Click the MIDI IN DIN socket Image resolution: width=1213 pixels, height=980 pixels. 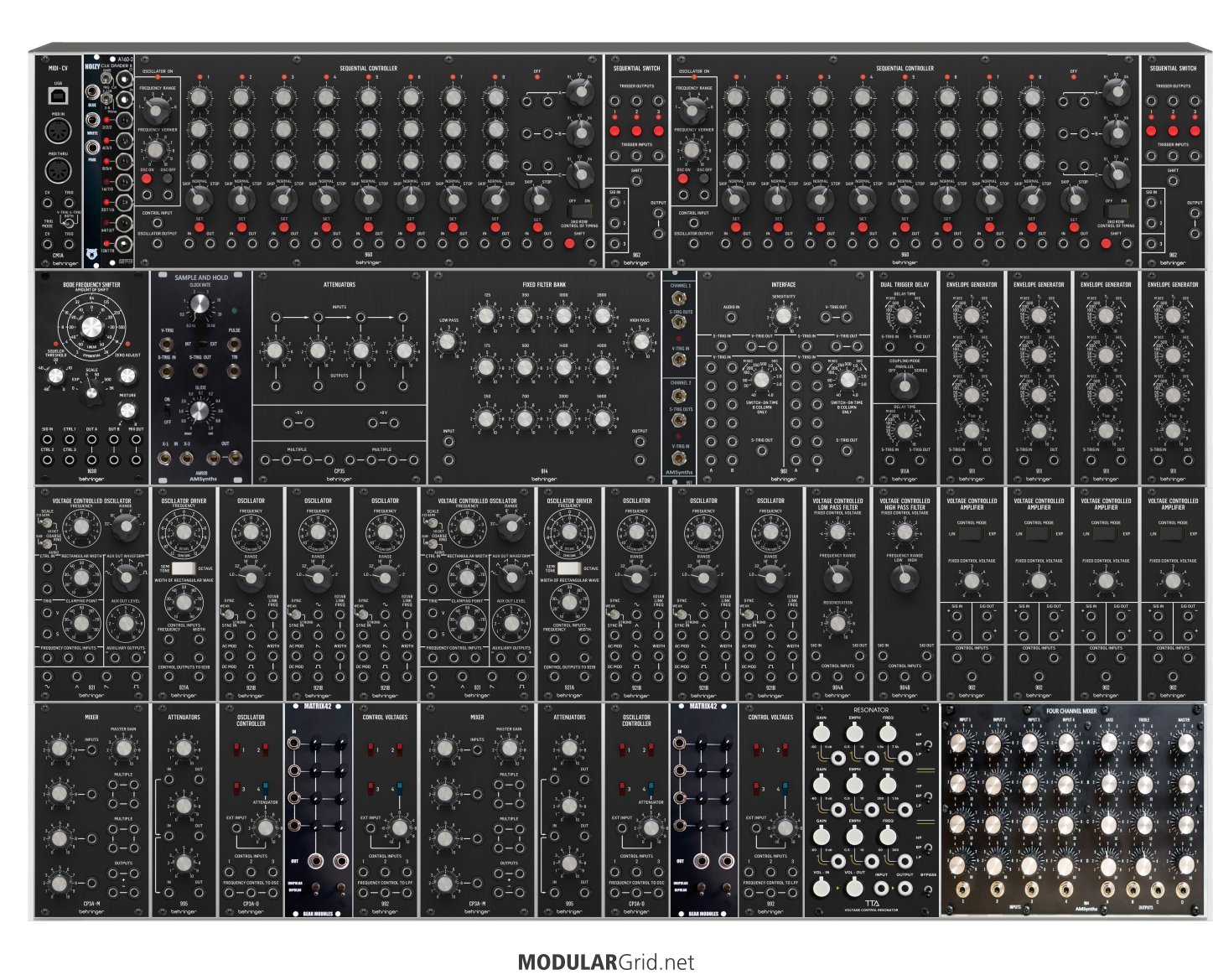[58, 132]
